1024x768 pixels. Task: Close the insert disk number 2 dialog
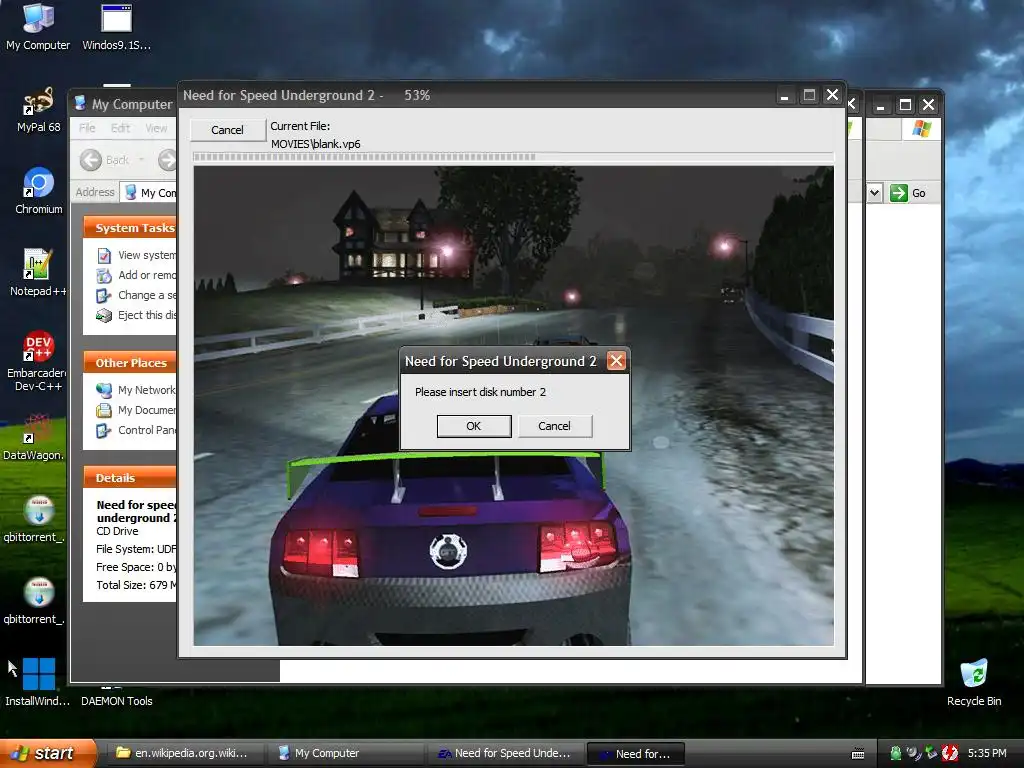616,360
